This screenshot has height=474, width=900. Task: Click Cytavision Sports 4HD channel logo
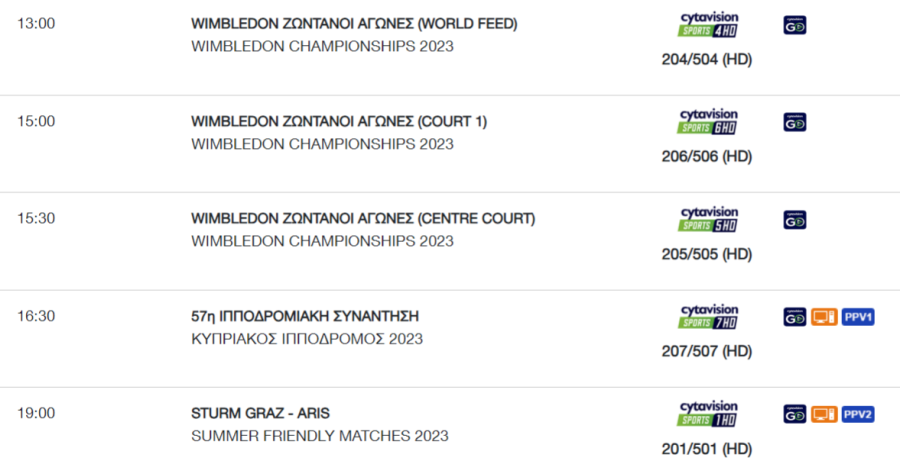708,25
